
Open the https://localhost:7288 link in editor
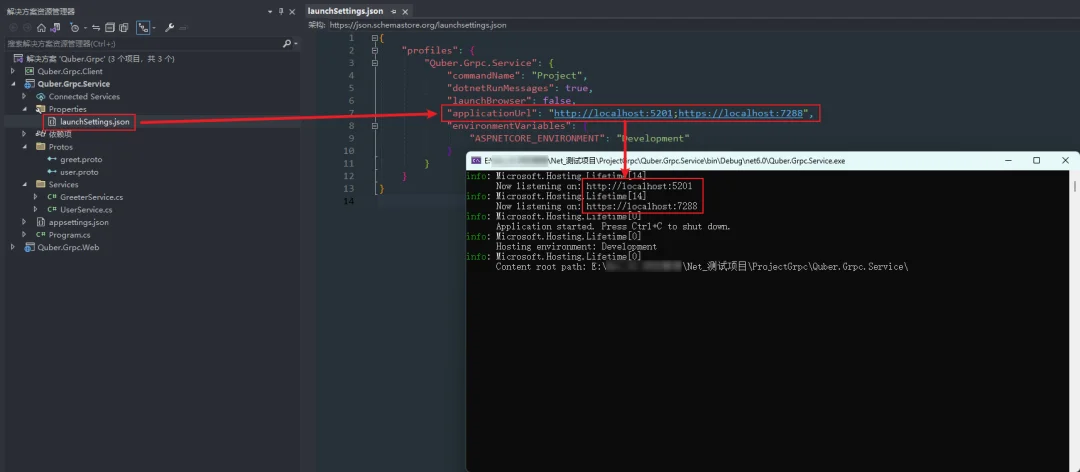(x=741, y=113)
